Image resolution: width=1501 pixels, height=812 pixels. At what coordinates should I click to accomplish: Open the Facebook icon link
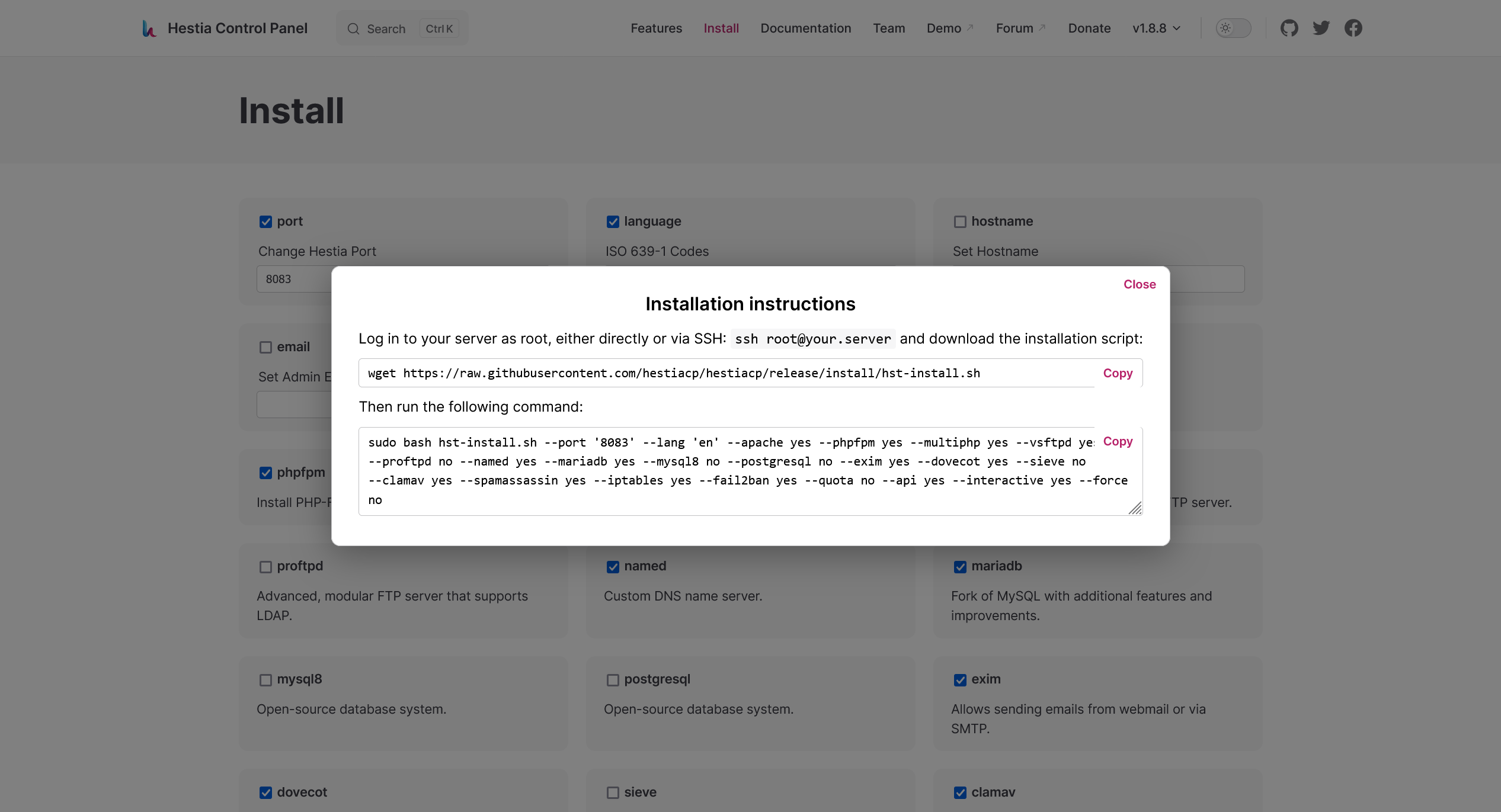[x=1353, y=28]
